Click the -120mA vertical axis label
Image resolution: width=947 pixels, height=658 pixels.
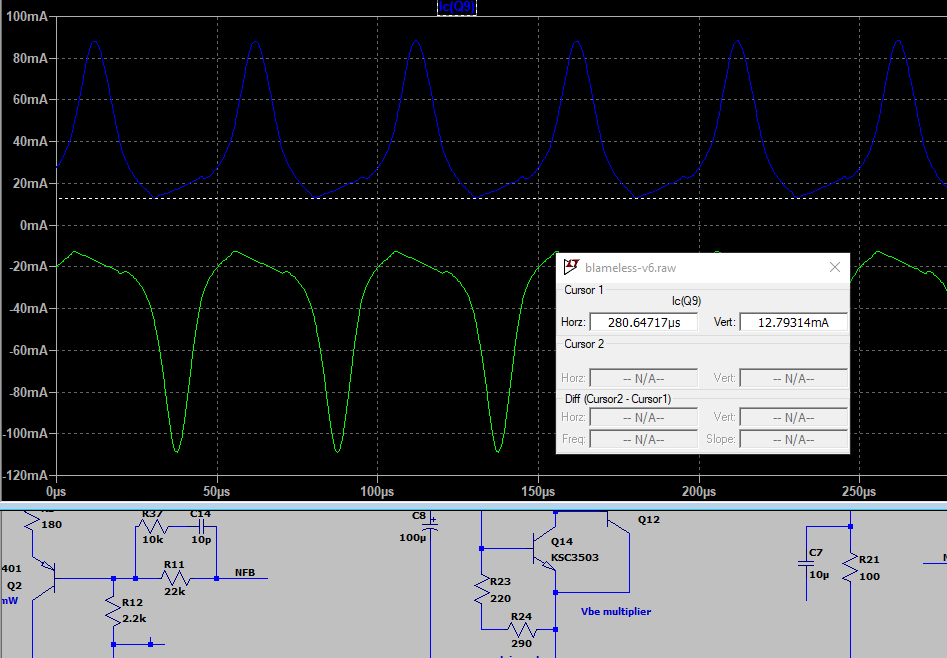pyautogui.click(x=25, y=475)
